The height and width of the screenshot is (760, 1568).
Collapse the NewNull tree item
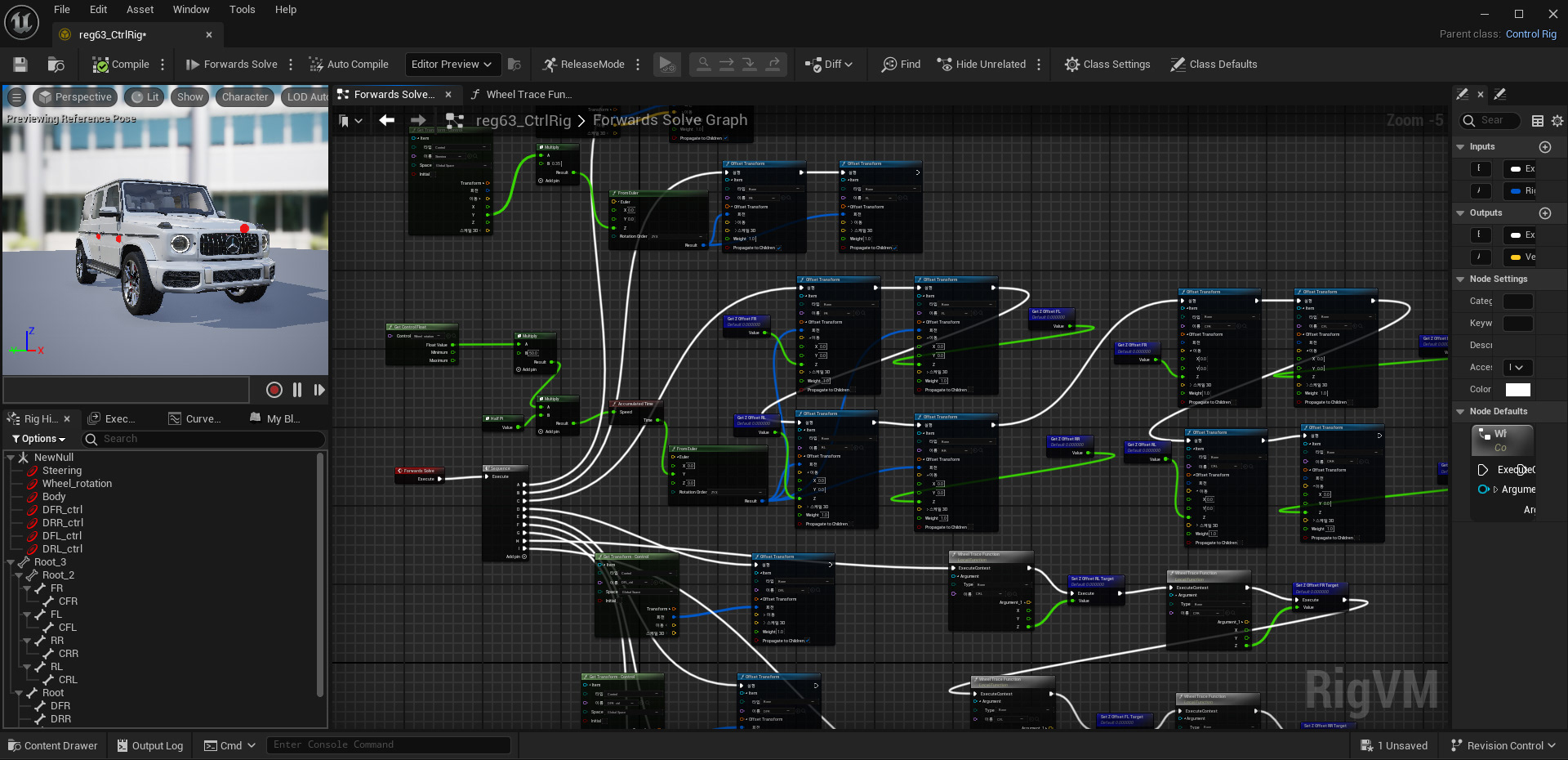[x=11, y=458]
